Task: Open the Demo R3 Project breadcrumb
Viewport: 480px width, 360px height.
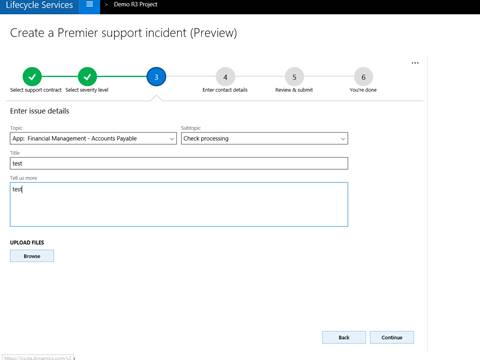Action: (135, 5)
